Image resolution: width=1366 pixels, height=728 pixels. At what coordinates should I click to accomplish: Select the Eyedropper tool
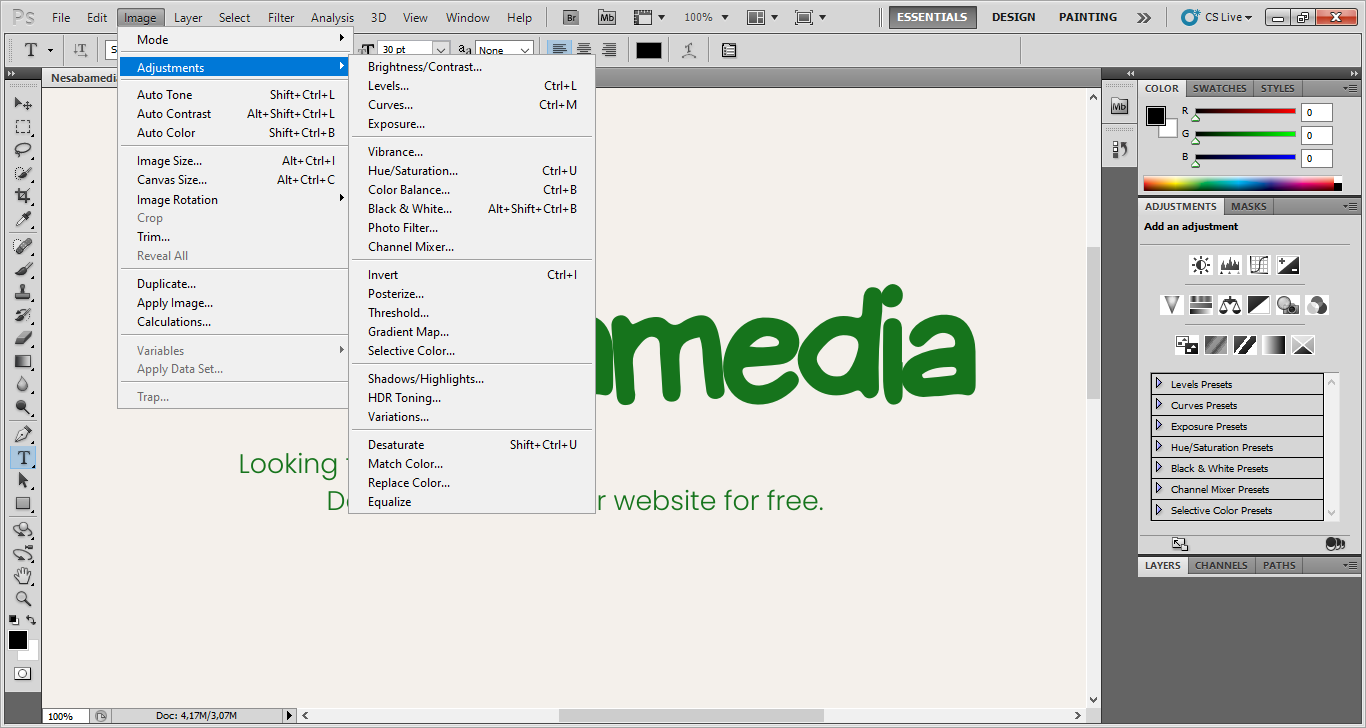point(22,220)
